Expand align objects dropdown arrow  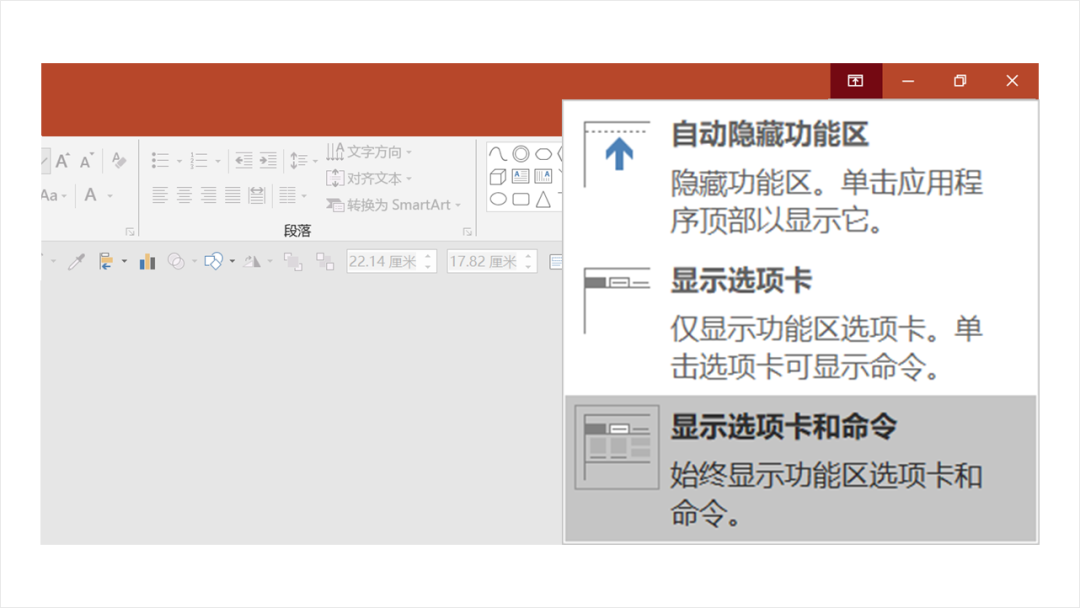[124, 262]
